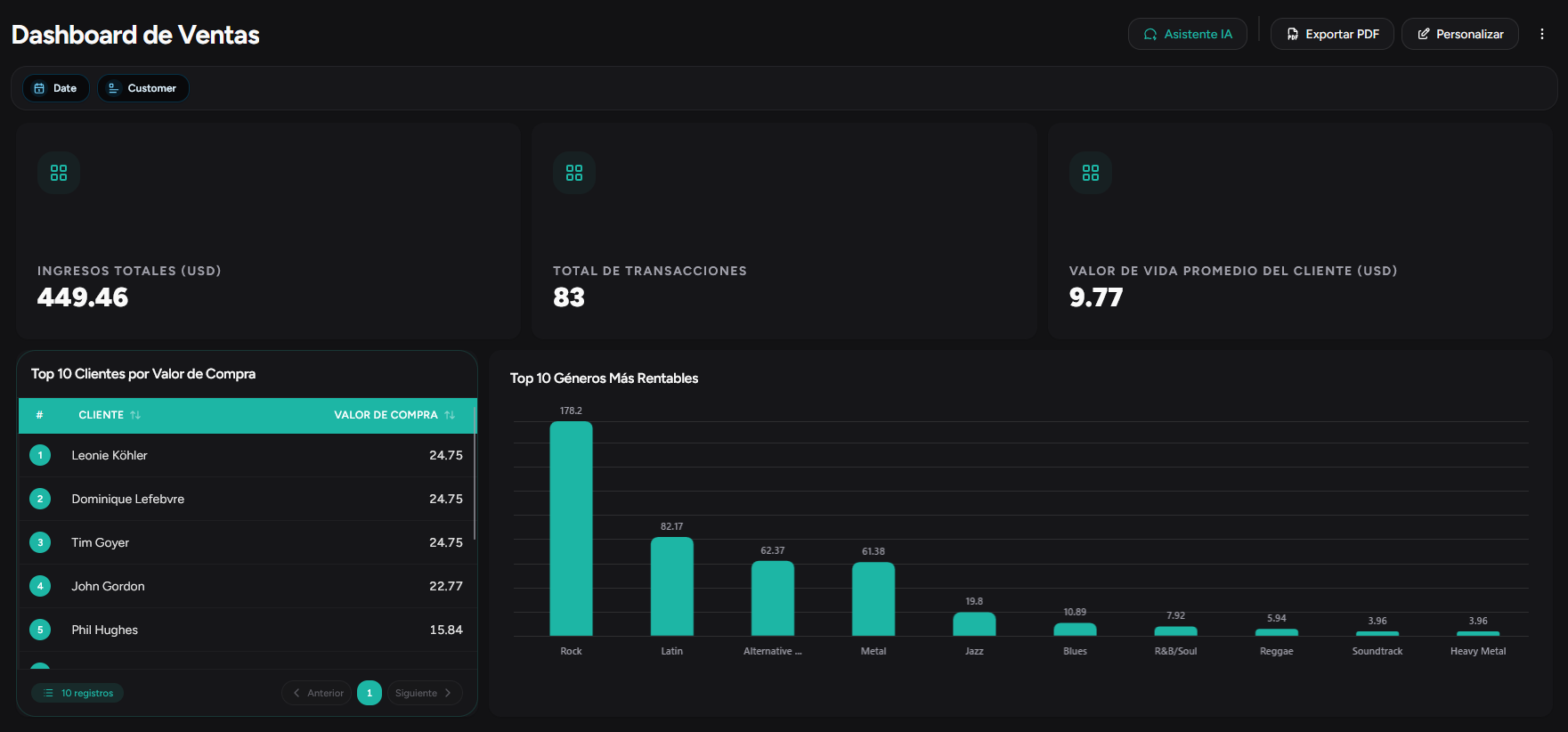This screenshot has width=1568, height=732.
Task: Sort table by Cliente column
Action: coord(110,415)
